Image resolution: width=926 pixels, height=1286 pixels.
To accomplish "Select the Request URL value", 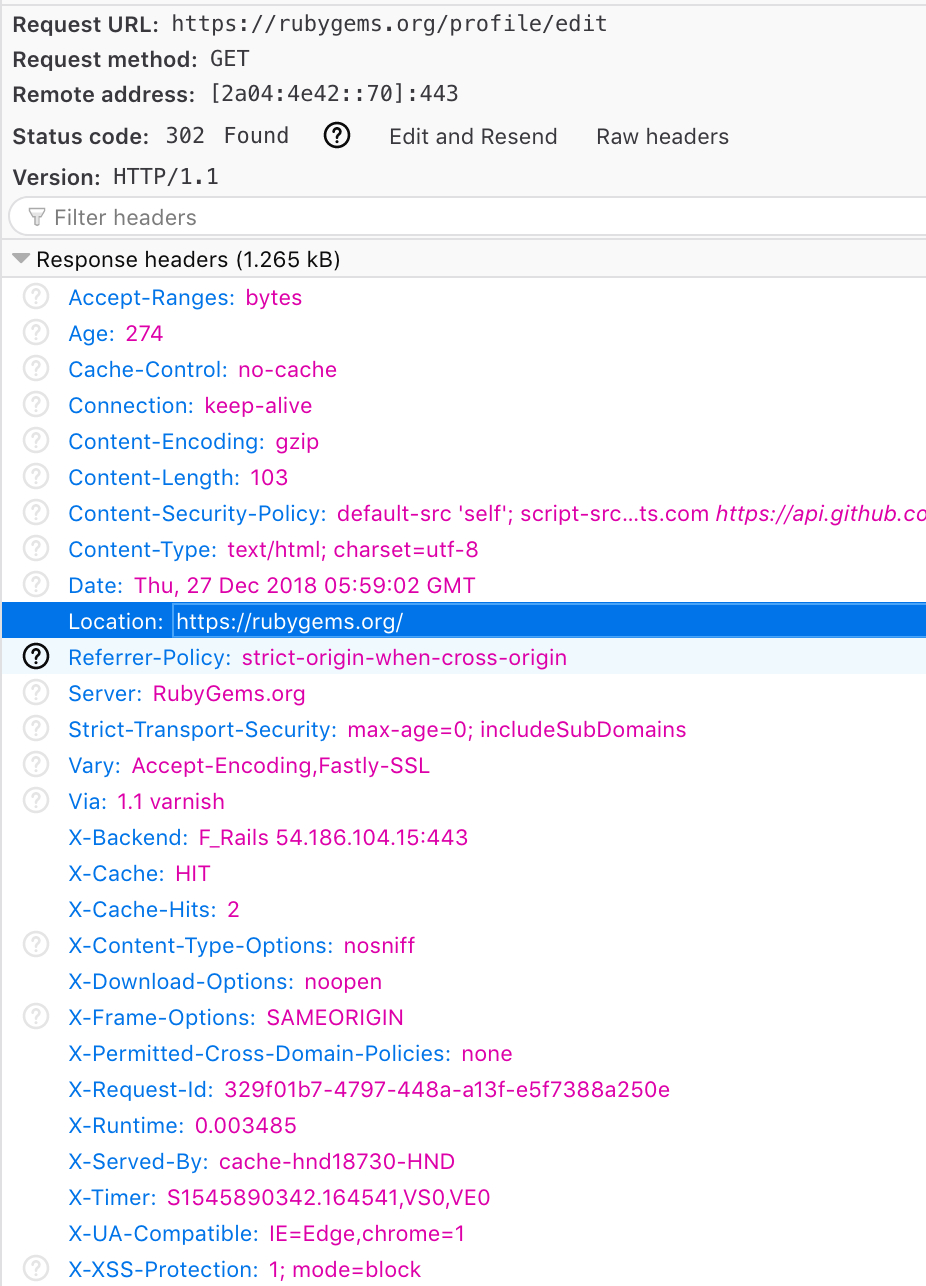I will coord(389,23).
